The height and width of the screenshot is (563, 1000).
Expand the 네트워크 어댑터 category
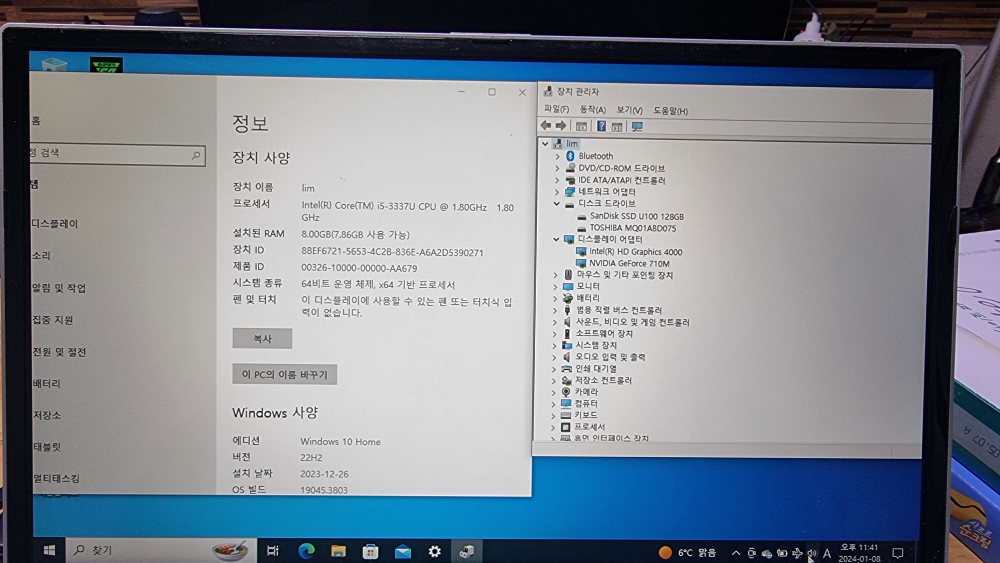pos(558,191)
